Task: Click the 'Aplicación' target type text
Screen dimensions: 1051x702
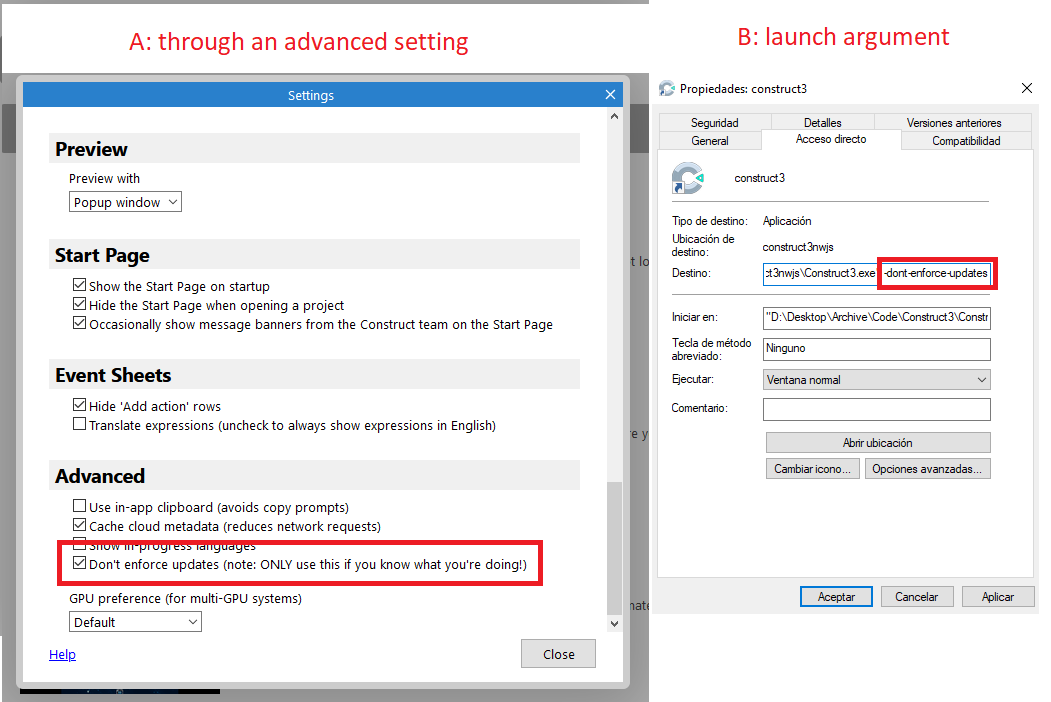Action: point(787,221)
